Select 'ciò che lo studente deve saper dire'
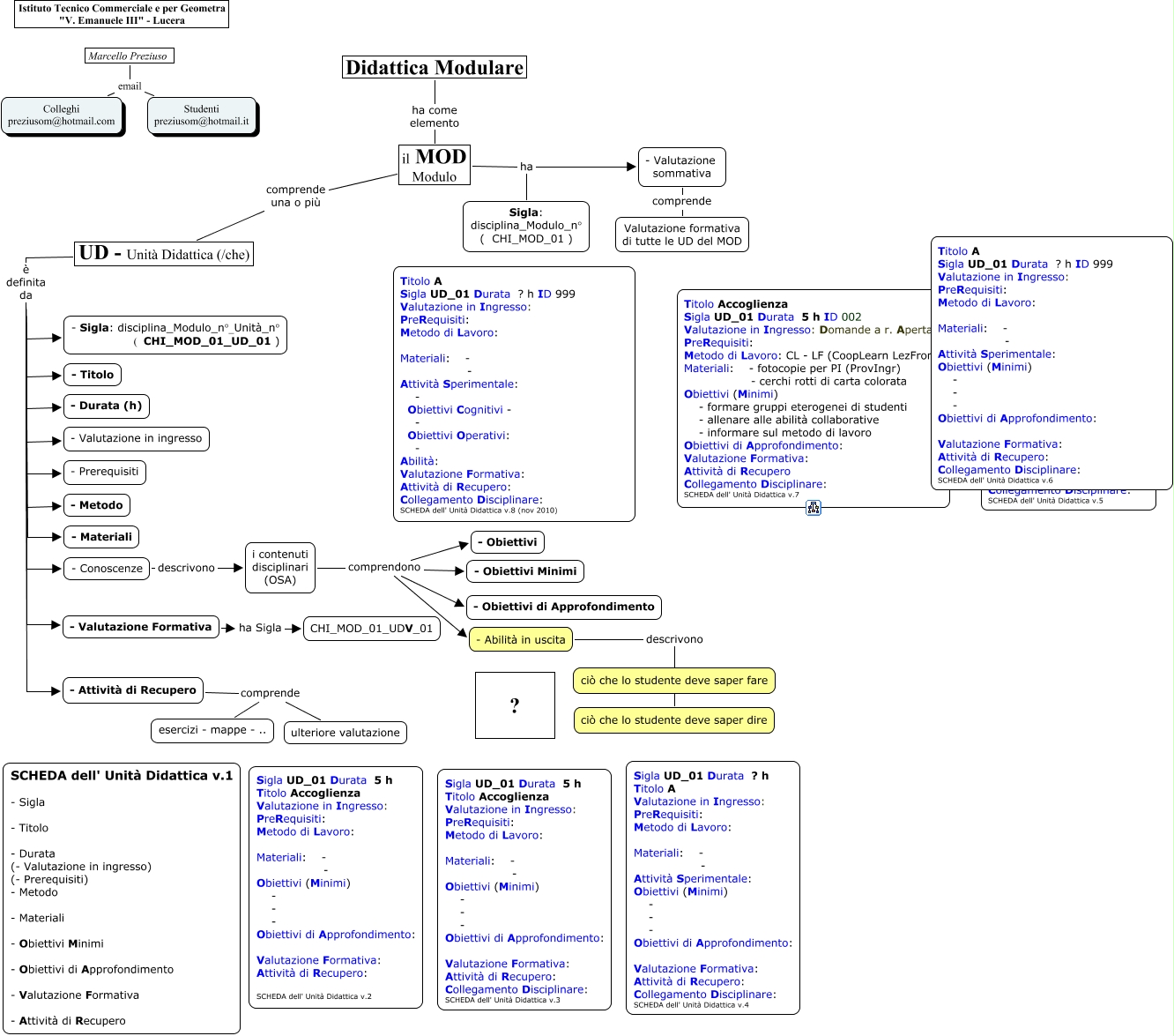1174x1036 pixels. [673, 720]
